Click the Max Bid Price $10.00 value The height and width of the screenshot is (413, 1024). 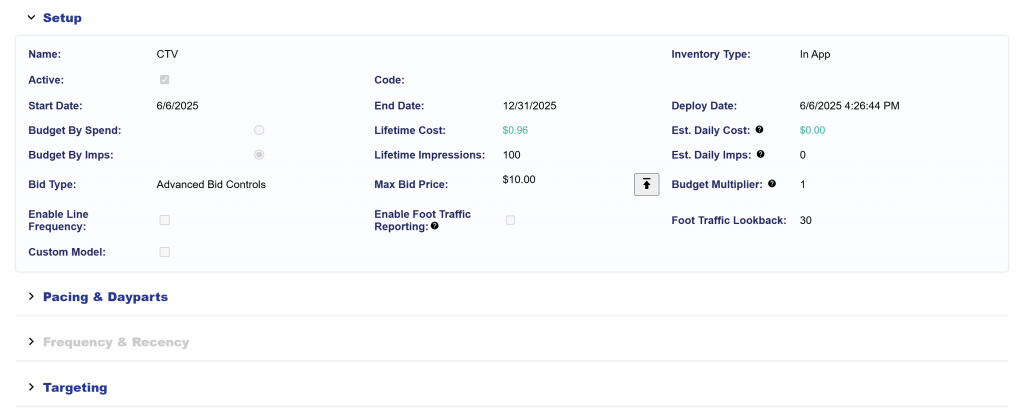pyautogui.click(x=519, y=180)
